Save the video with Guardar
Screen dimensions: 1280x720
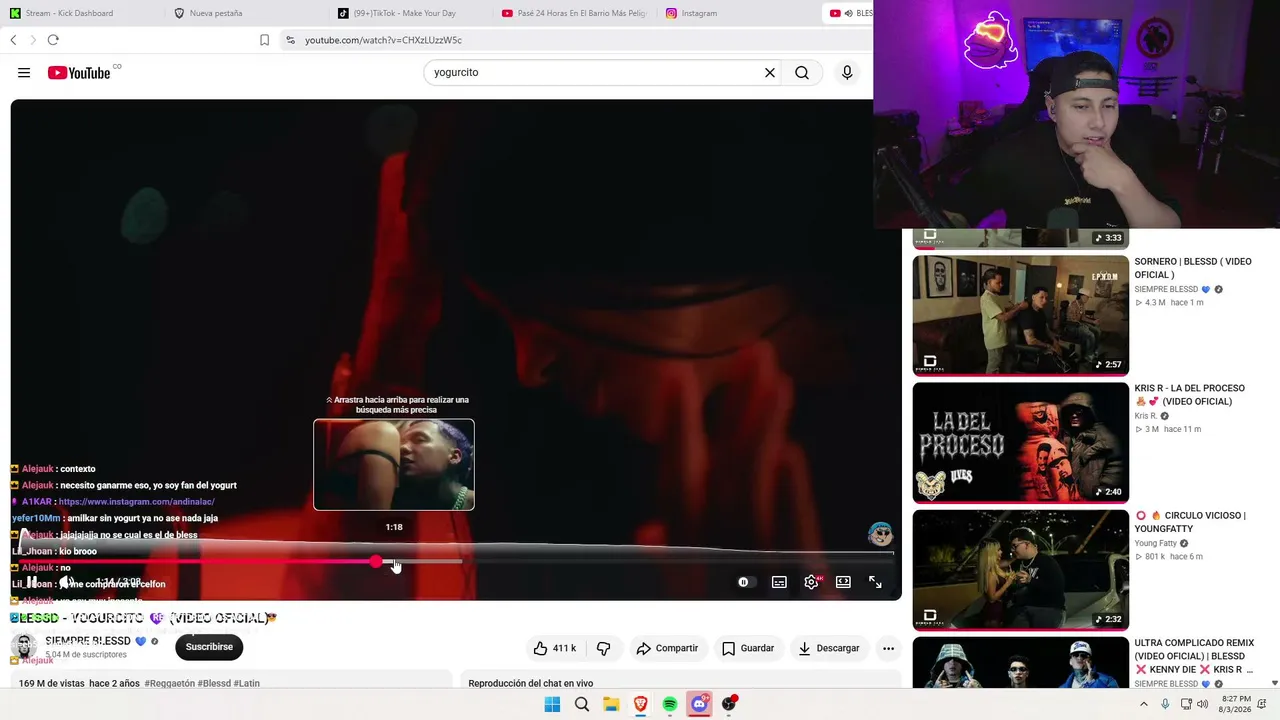tap(748, 648)
